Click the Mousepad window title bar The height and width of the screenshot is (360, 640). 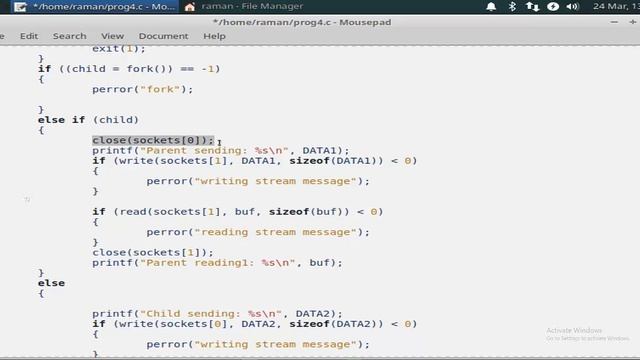[302, 22]
